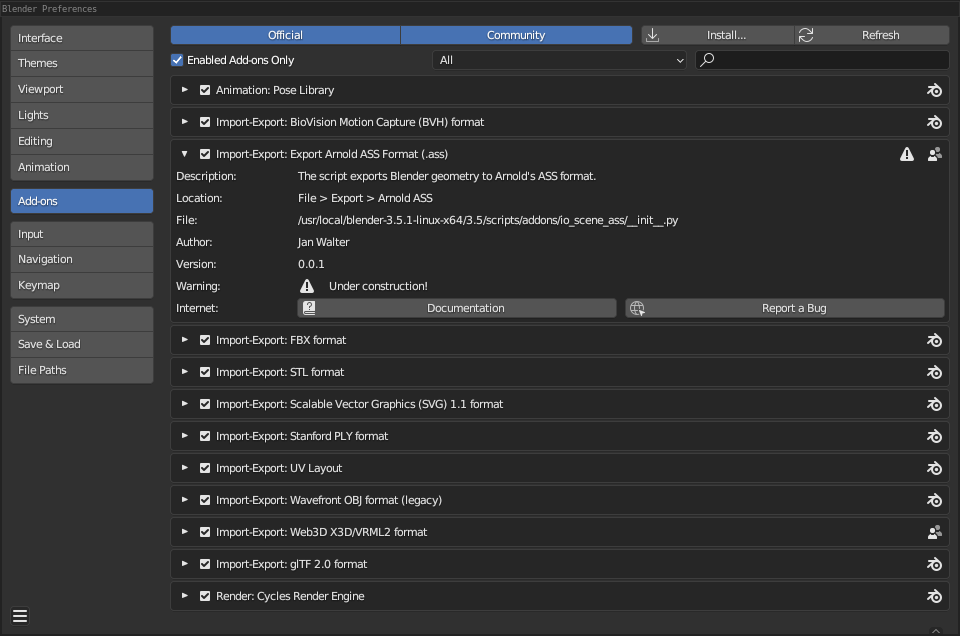Open the Navigation preferences section

(x=82, y=260)
